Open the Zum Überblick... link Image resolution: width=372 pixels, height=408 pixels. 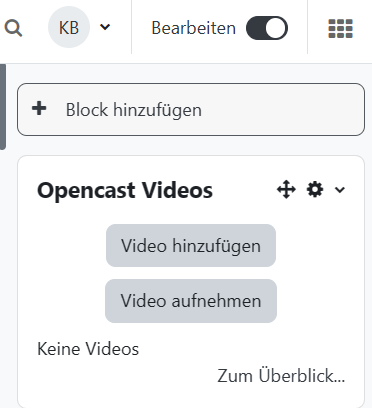[281, 376]
